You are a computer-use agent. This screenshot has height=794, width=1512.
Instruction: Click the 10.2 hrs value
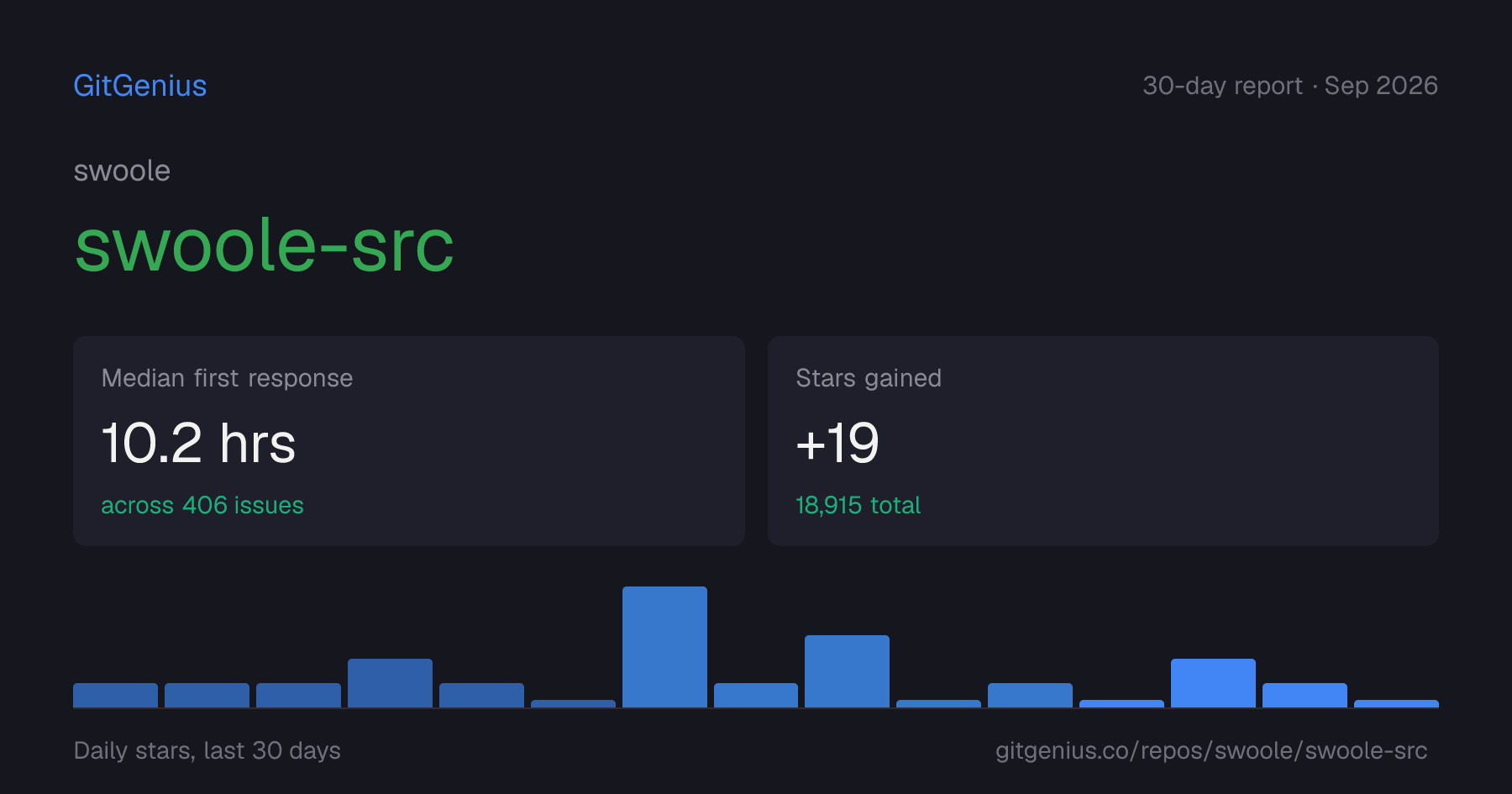198,443
